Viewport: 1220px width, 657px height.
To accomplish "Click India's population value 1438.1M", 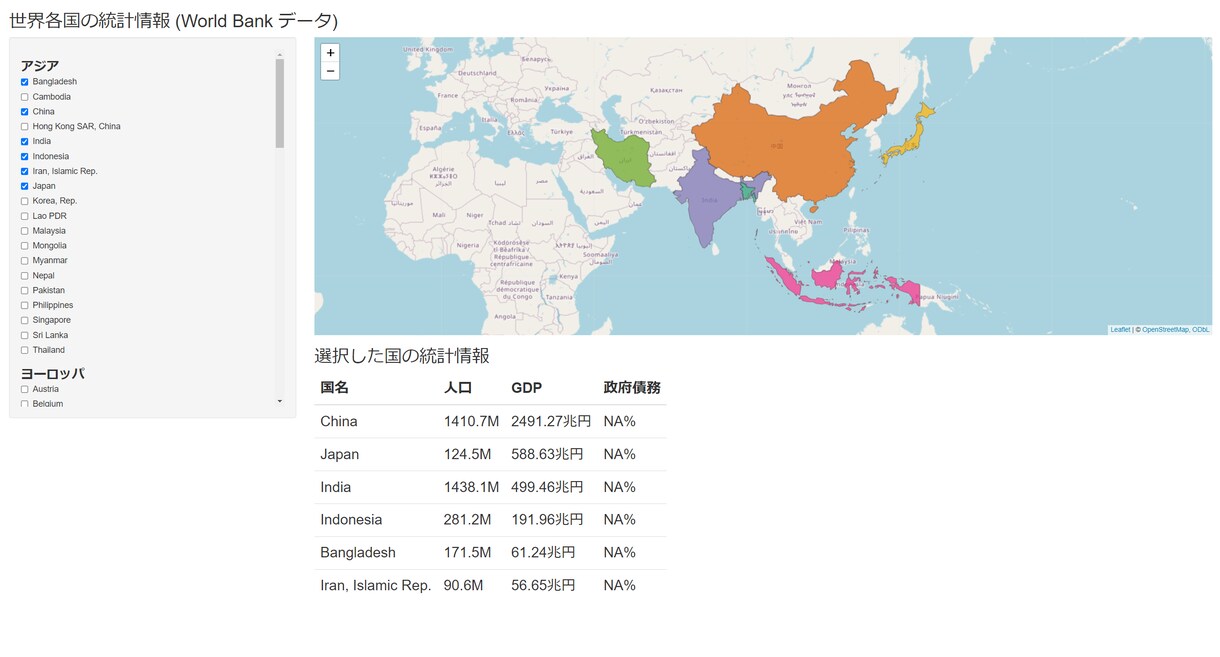I will 471,488.
